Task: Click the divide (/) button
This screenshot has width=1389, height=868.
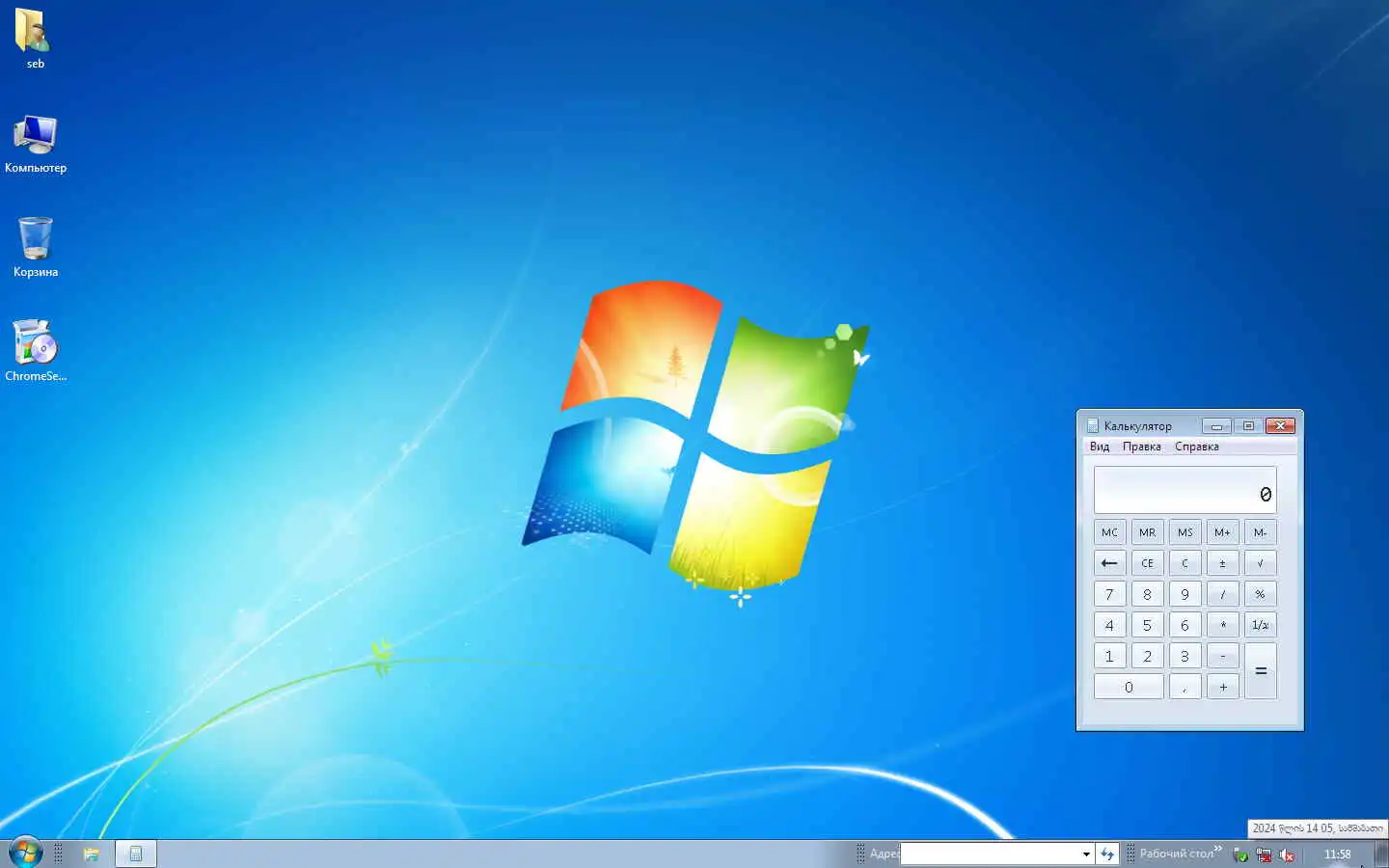Action: click(1222, 594)
